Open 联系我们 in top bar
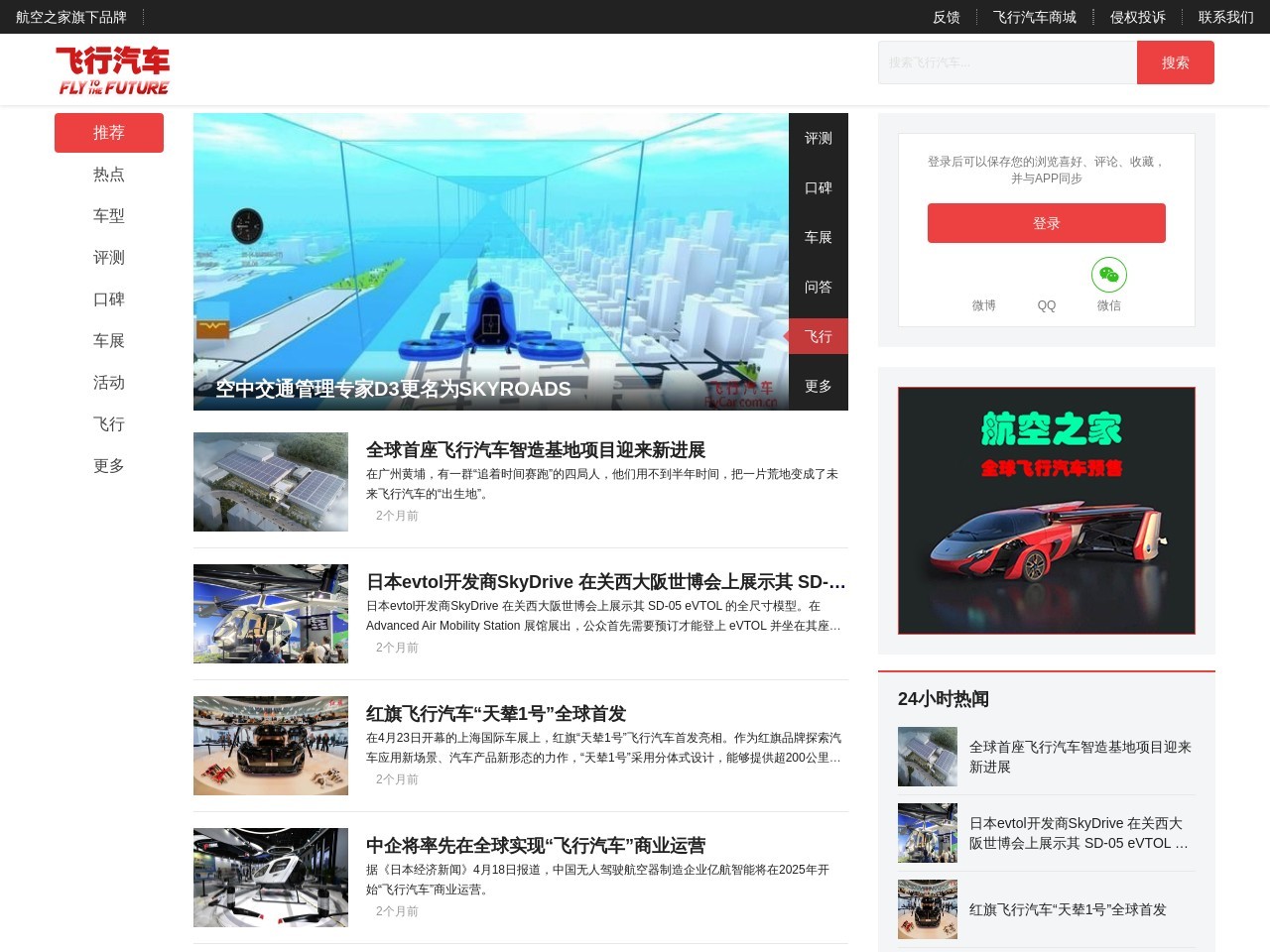This screenshot has width=1270, height=952. pyautogui.click(x=1226, y=17)
